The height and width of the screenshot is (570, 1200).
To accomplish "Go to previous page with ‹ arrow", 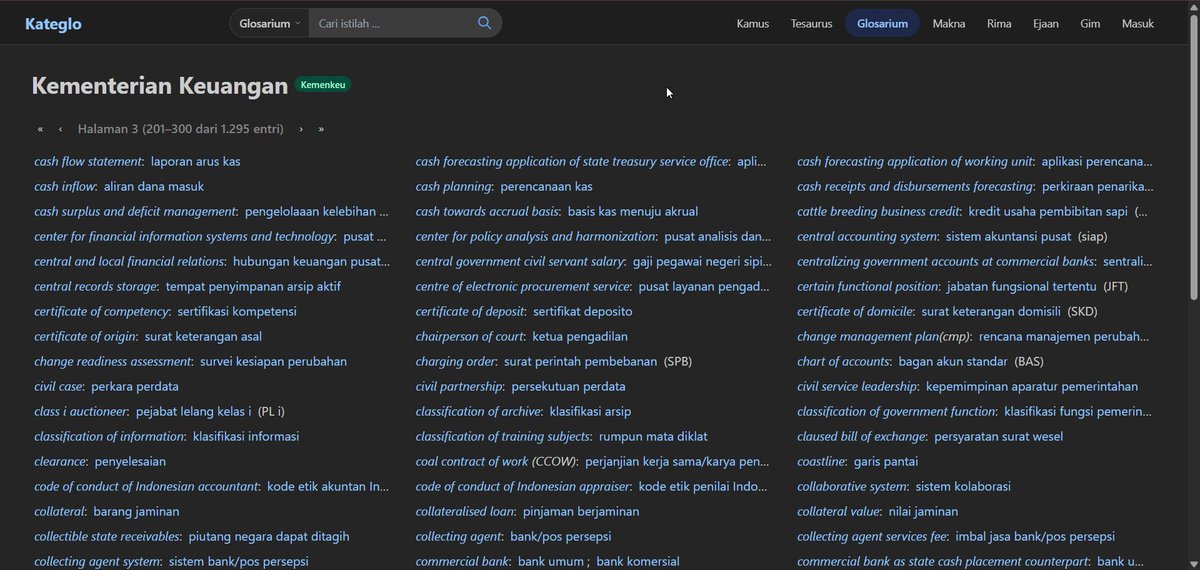I will 60,129.
